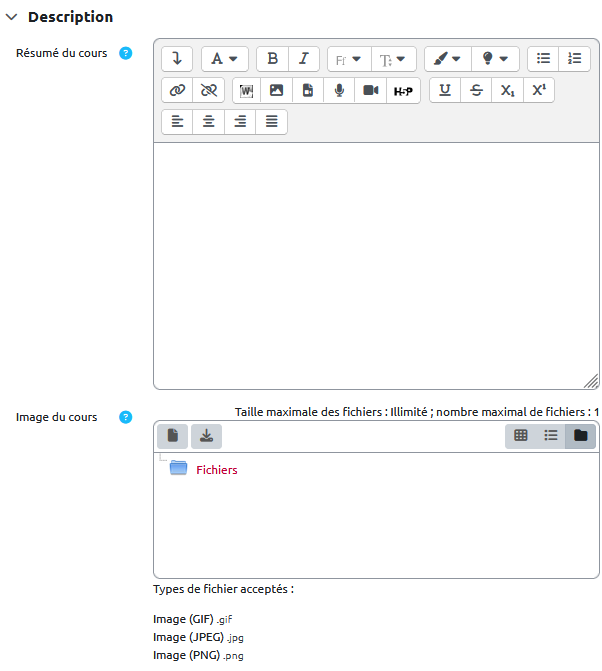Apply underline formatting
The height and width of the screenshot is (671, 602).
(x=445, y=91)
